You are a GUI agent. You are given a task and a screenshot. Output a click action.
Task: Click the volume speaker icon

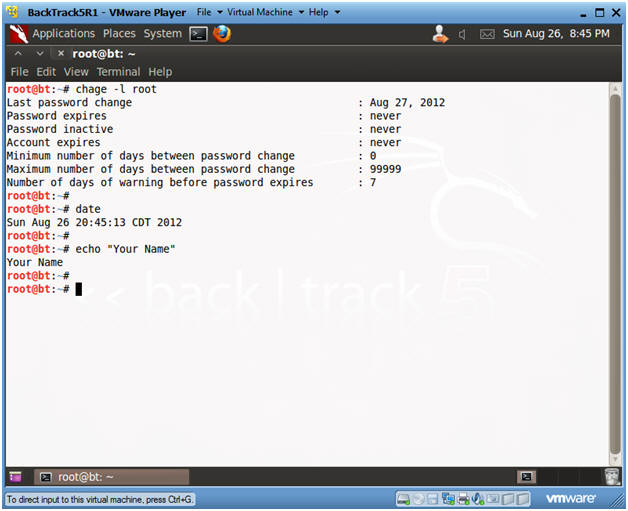pos(462,35)
